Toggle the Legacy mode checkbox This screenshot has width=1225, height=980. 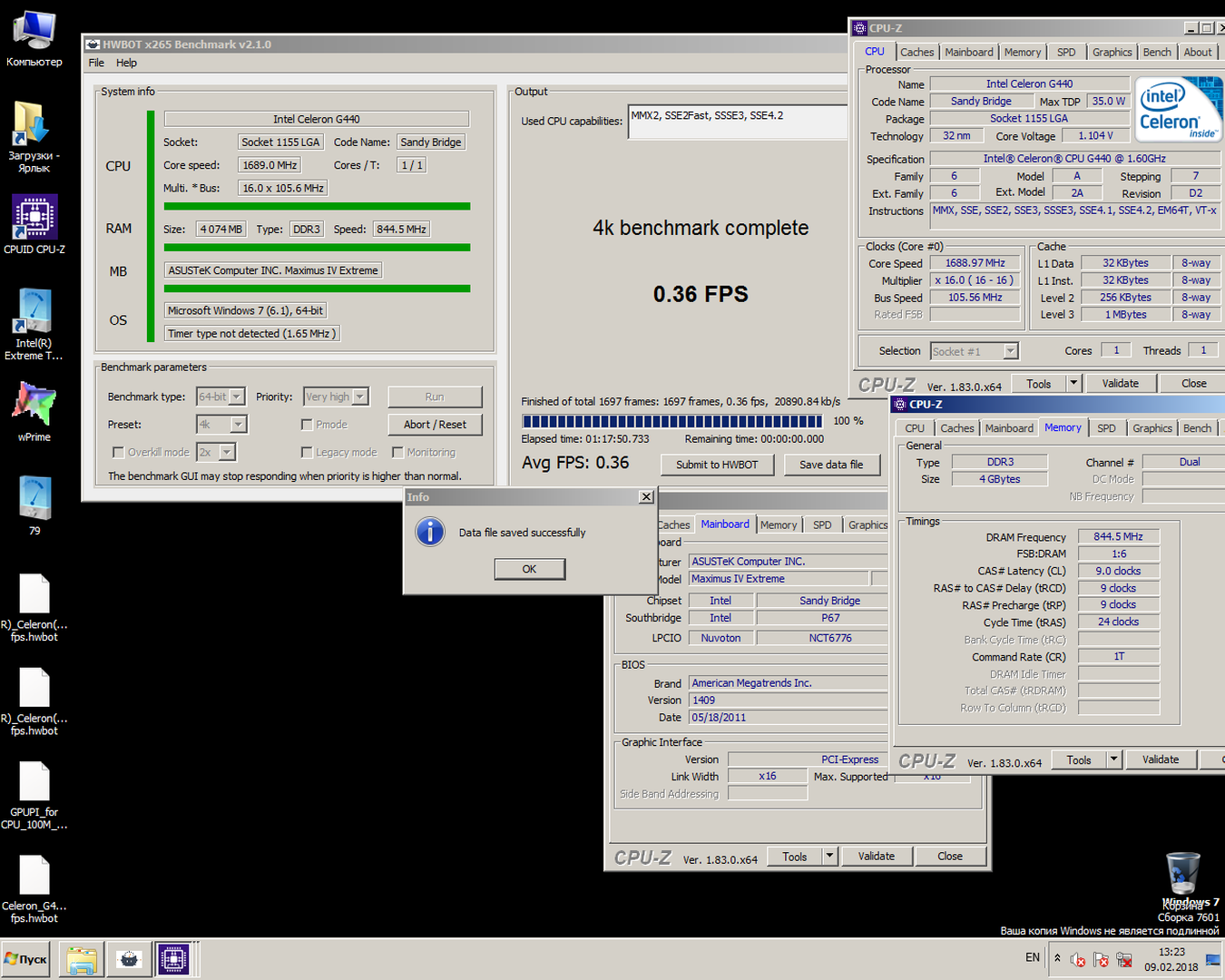[x=307, y=452]
